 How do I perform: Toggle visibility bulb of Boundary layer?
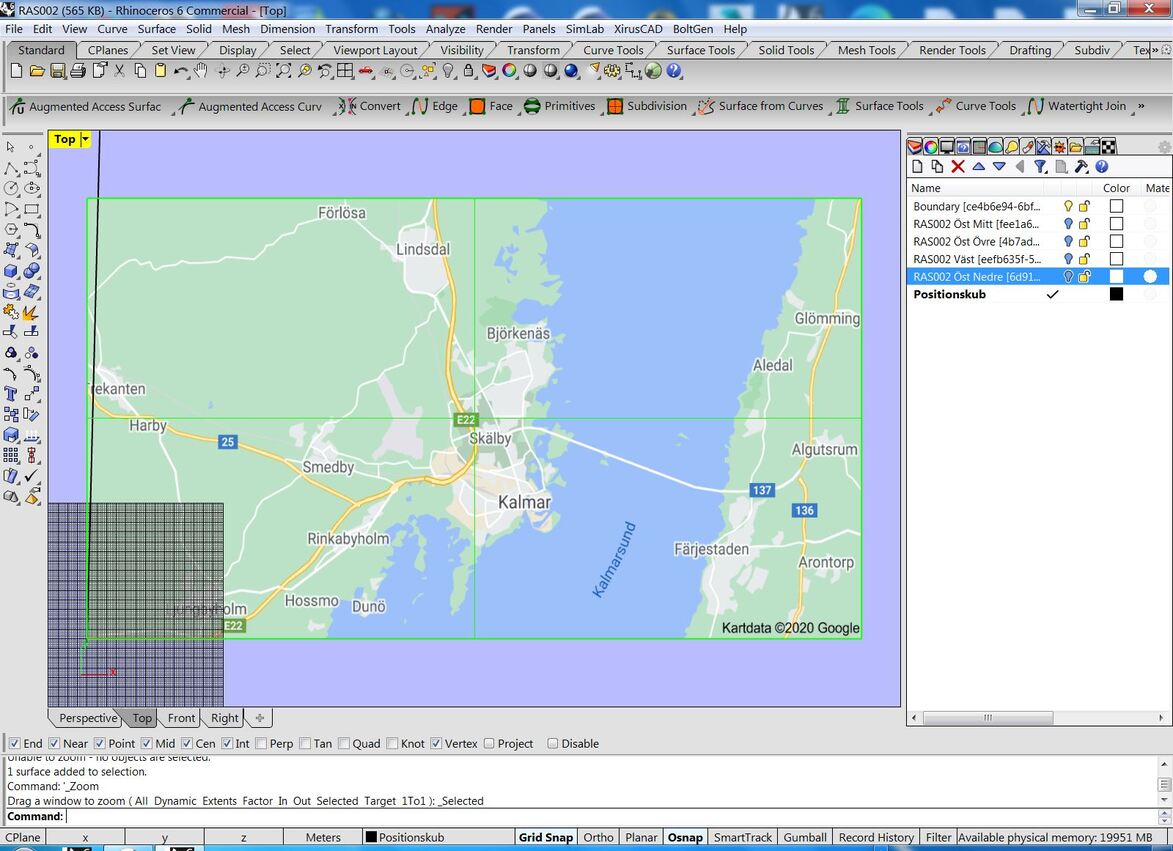coord(1068,206)
